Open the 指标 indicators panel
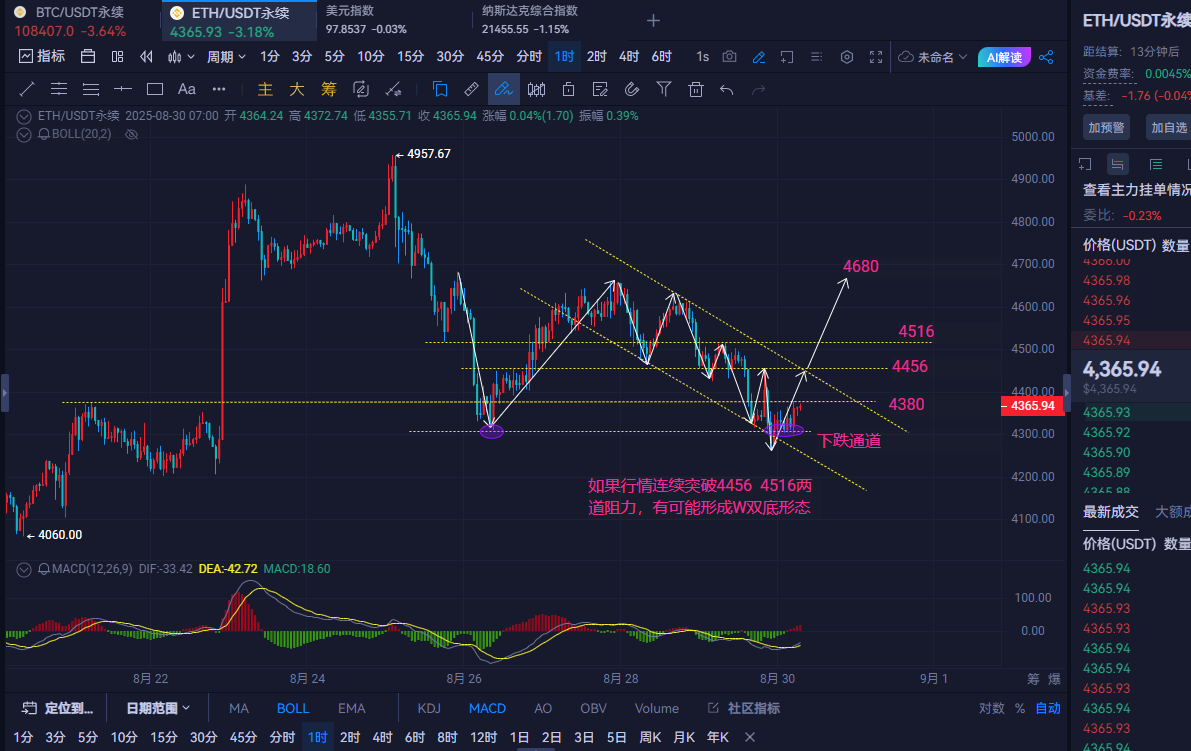This screenshot has width=1191, height=751. coord(42,56)
